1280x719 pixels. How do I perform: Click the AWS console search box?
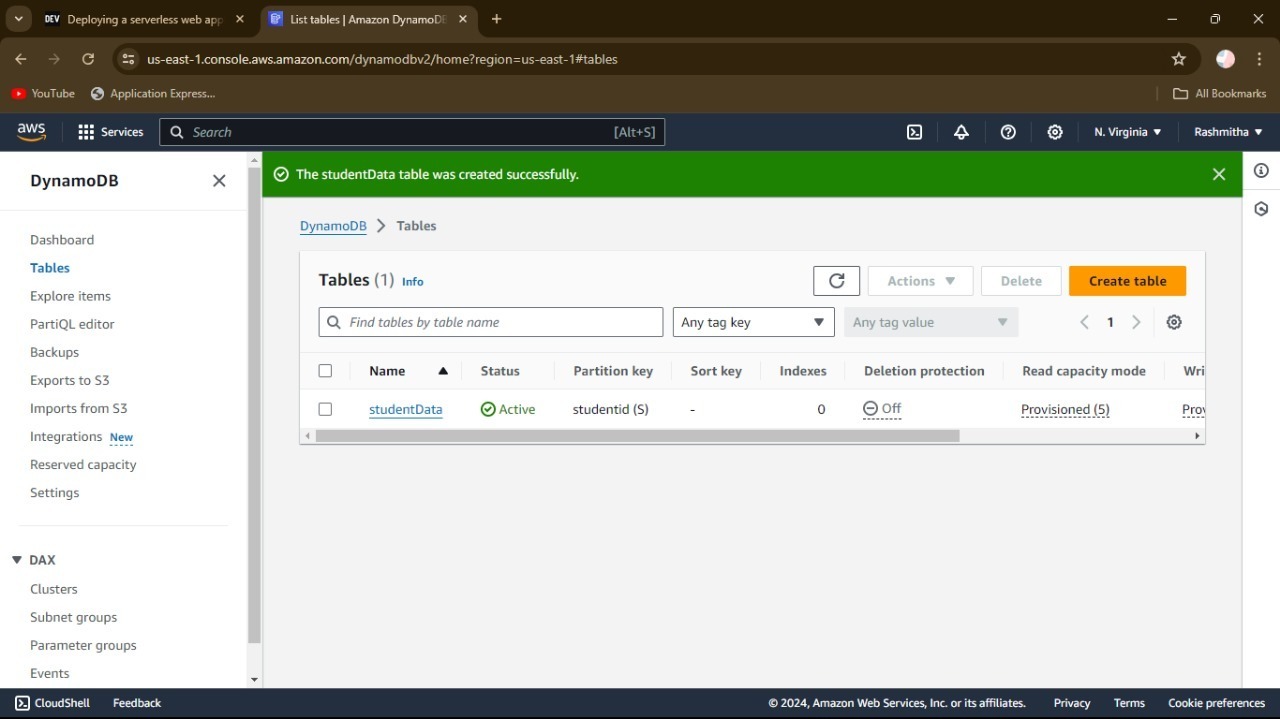412,132
